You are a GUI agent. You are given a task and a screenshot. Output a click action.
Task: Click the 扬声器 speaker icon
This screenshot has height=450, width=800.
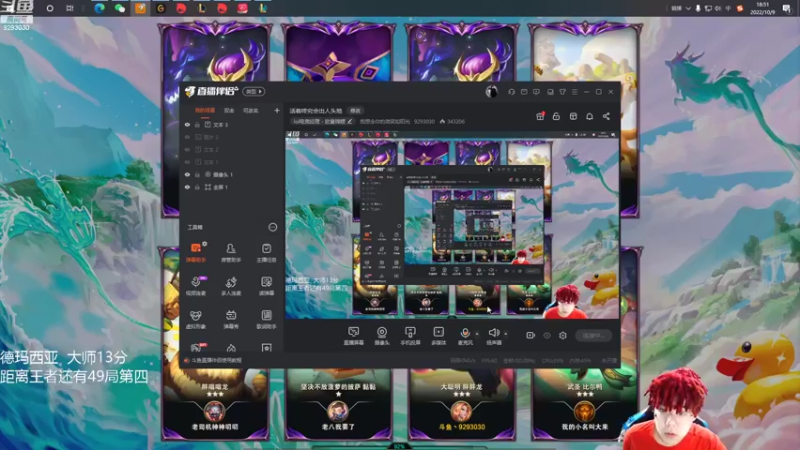click(x=493, y=333)
